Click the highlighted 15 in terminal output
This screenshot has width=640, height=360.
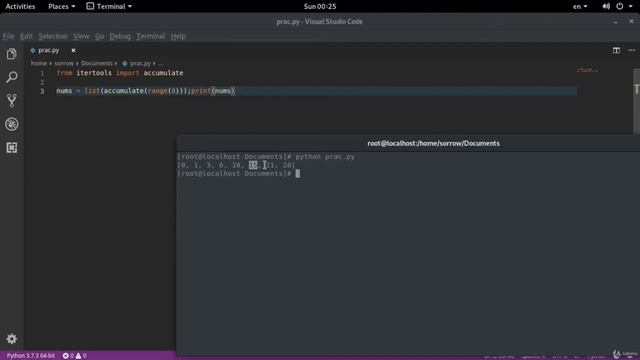tap(253, 165)
